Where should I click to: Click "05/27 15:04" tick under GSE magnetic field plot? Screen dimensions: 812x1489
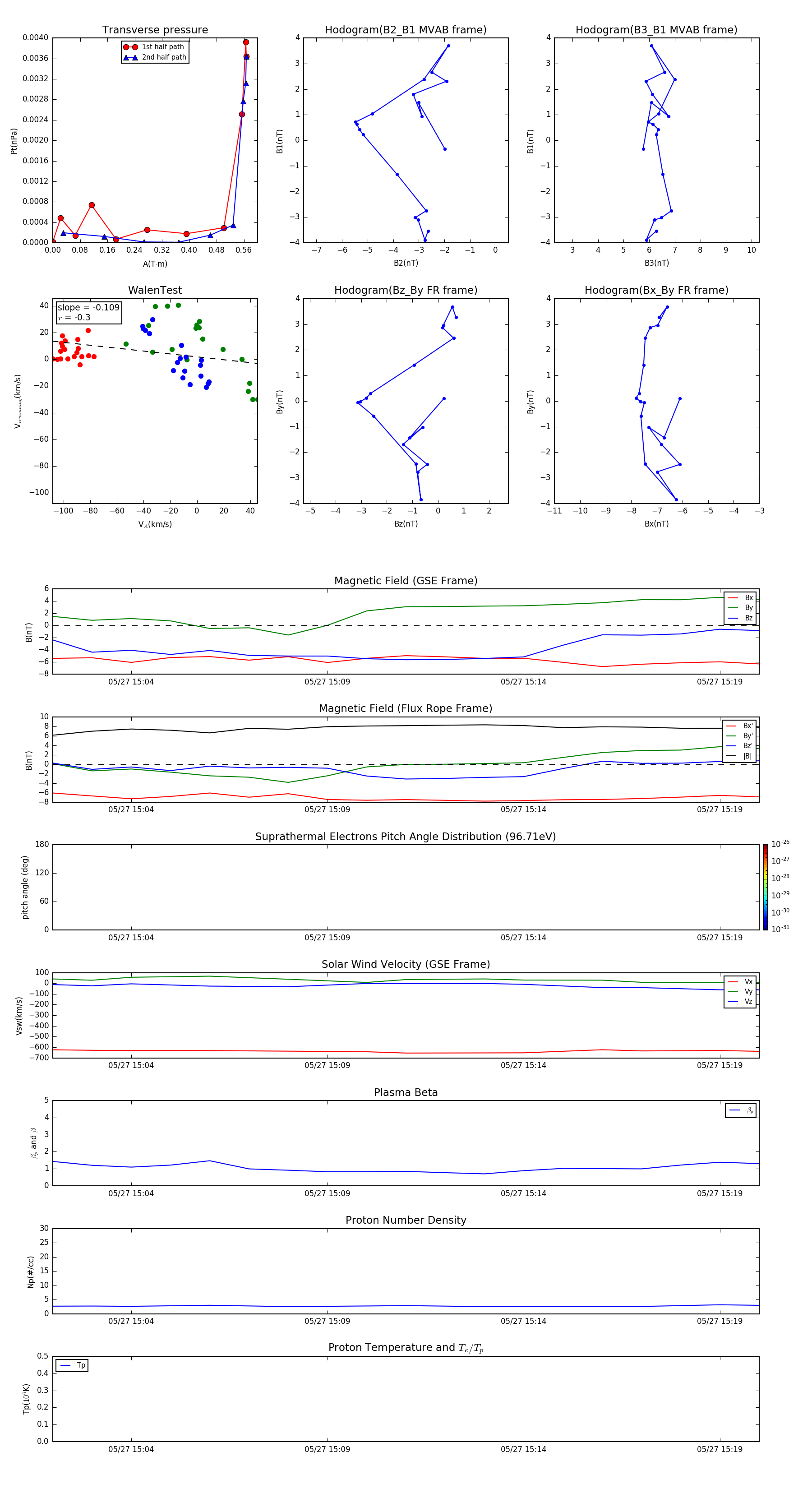(x=131, y=681)
